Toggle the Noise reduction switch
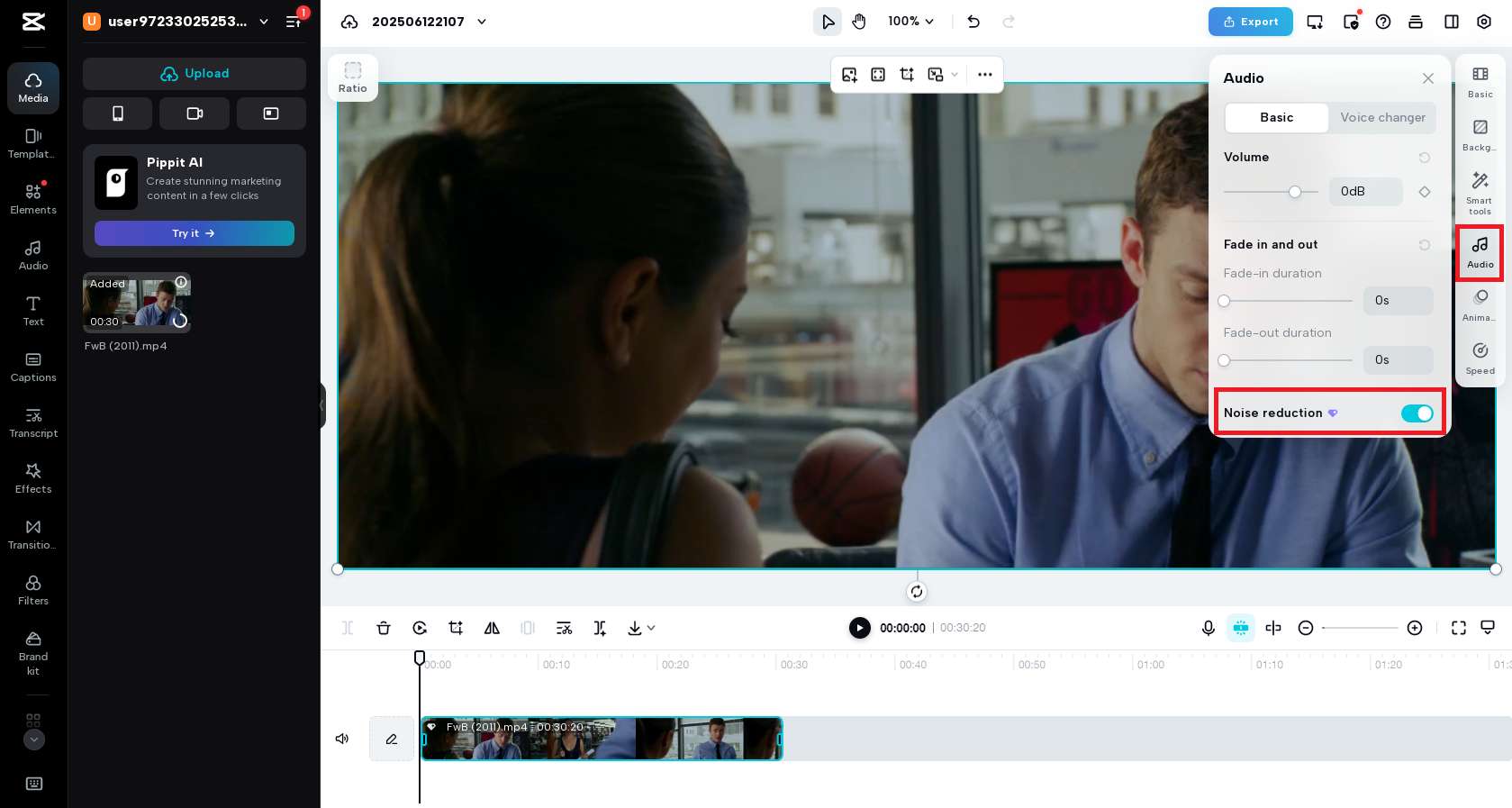The height and width of the screenshot is (808, 1512). click(1417, 413)
